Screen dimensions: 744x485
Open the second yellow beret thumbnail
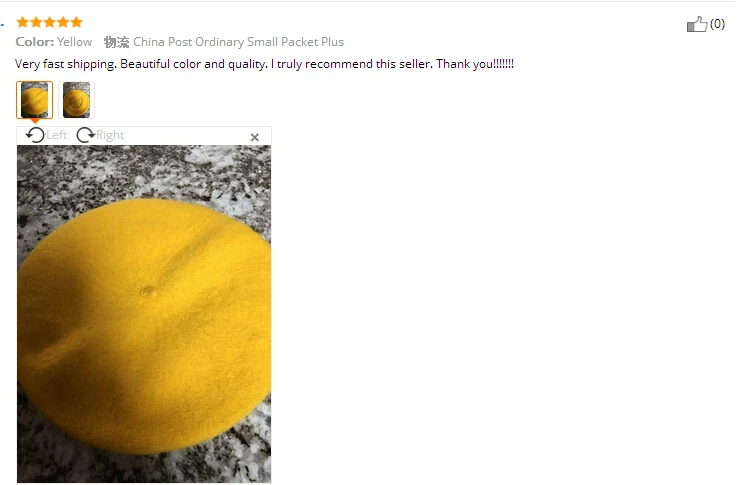click(x=76, y=100)
